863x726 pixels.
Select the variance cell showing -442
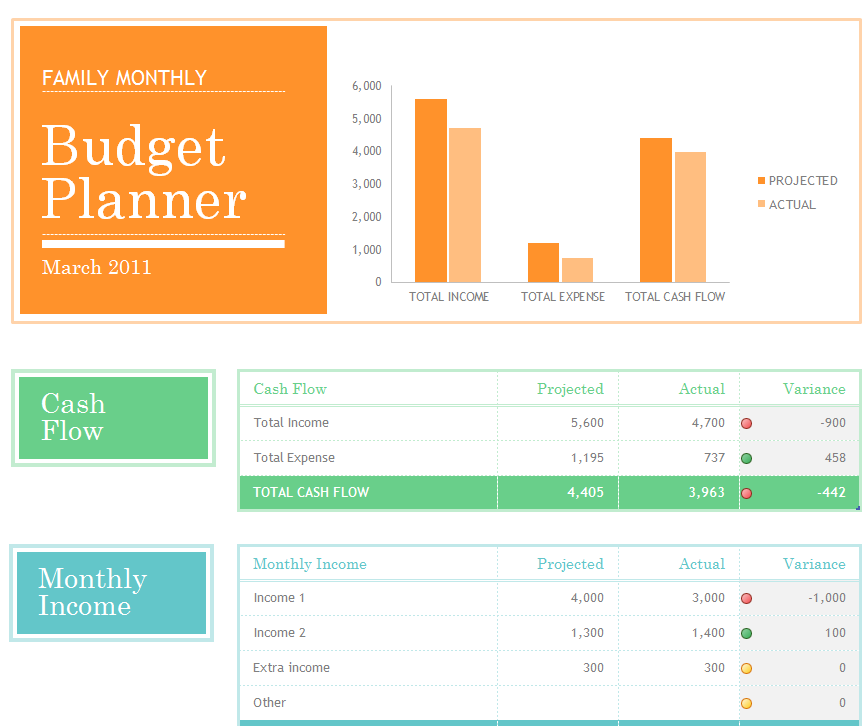800,493
